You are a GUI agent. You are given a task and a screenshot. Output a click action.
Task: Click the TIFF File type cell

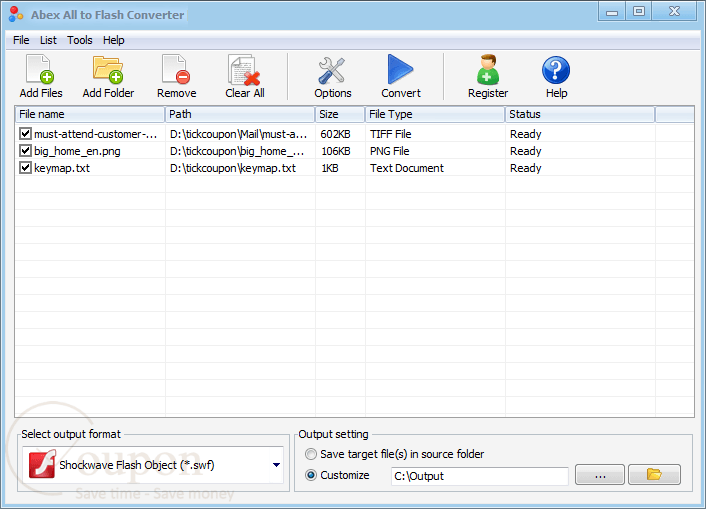point(390,134)
